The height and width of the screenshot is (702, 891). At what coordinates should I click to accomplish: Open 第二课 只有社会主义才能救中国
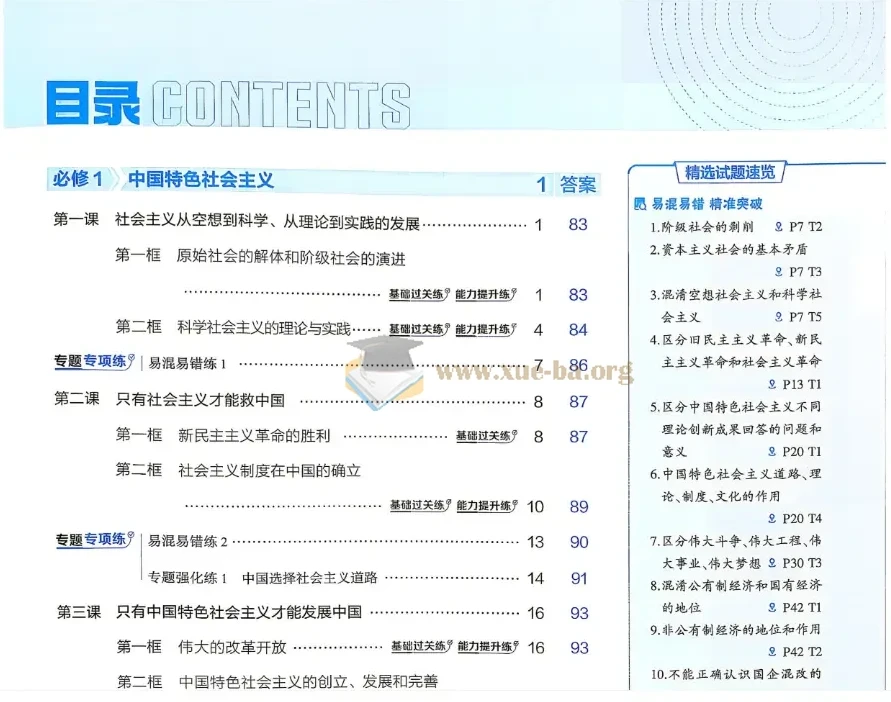click(169, 399)
